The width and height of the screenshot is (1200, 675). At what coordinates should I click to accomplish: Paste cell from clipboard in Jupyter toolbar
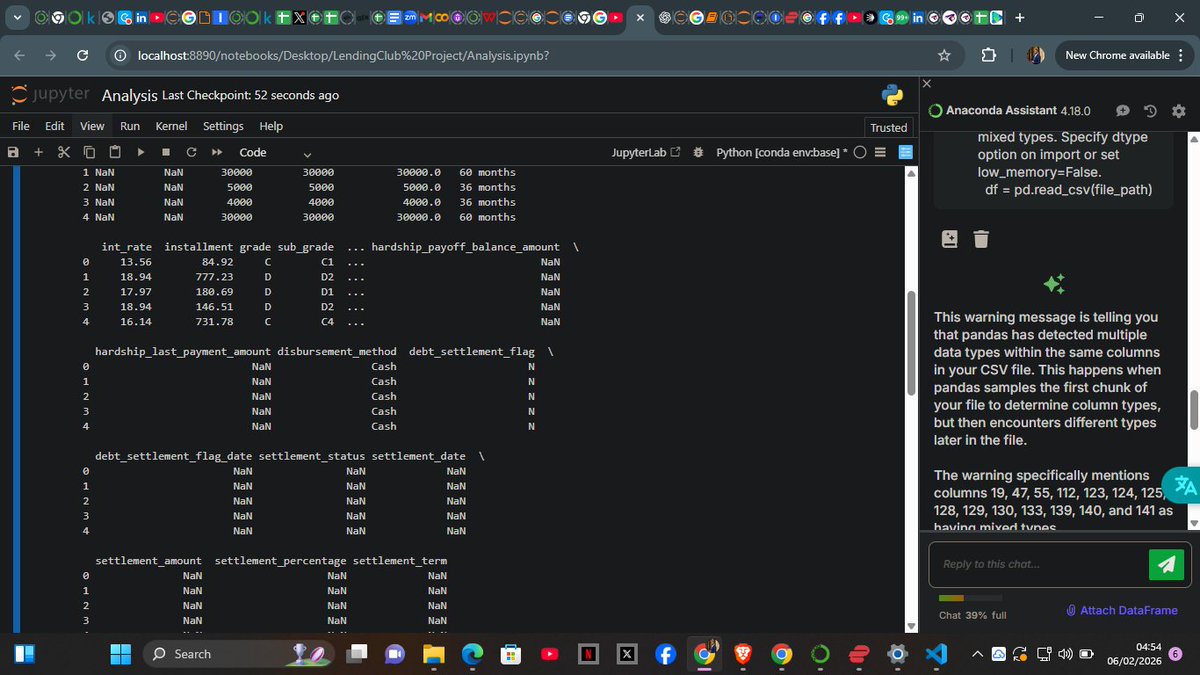pyautogui.click(x=115, y=152)
